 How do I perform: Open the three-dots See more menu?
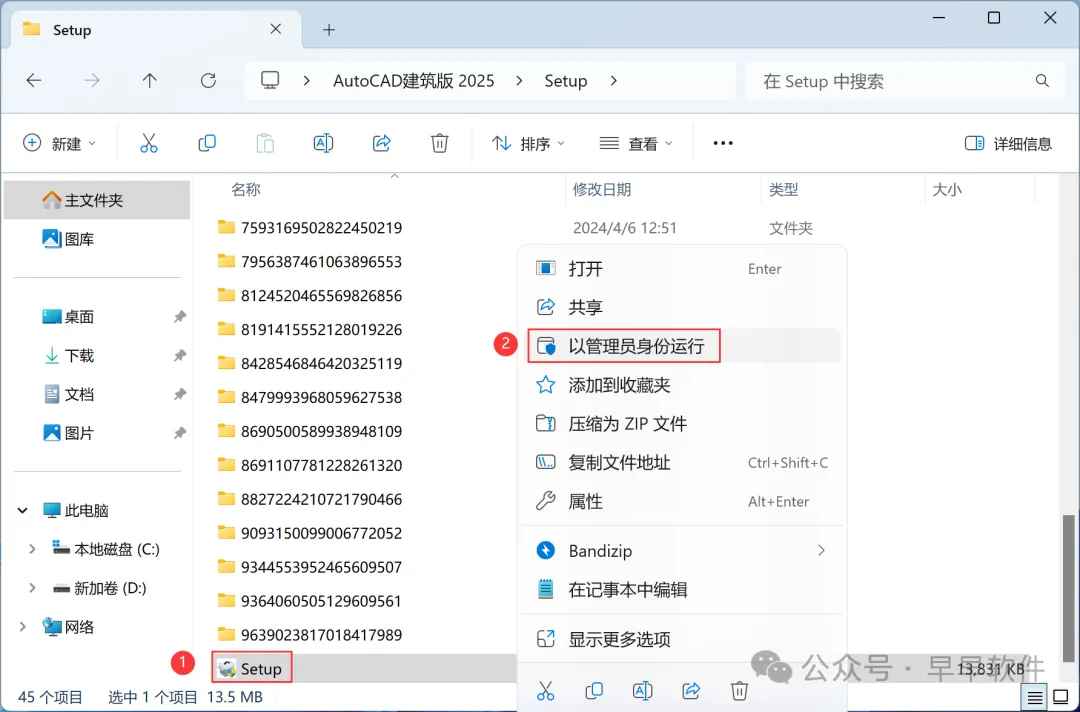tap(723, 143)
